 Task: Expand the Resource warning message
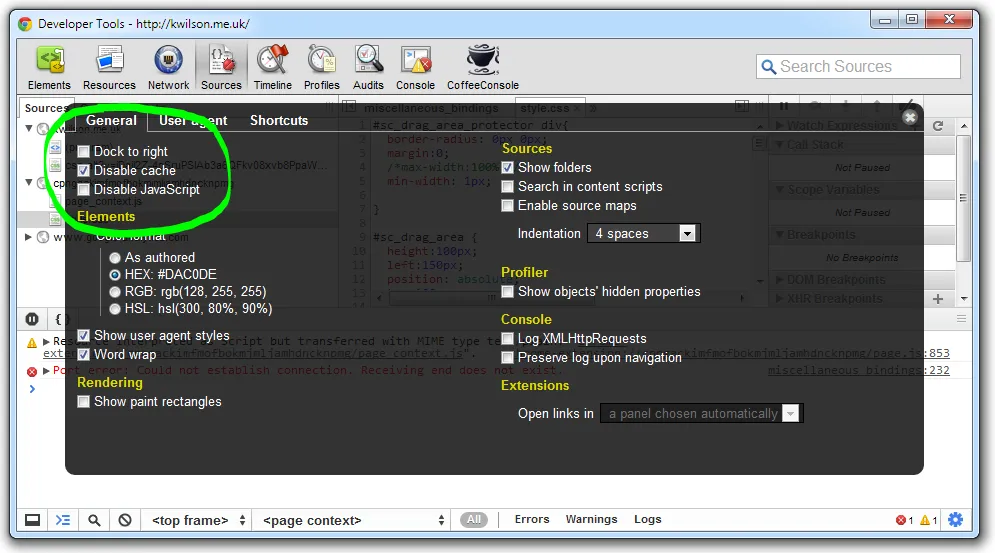tap(46, 342)
